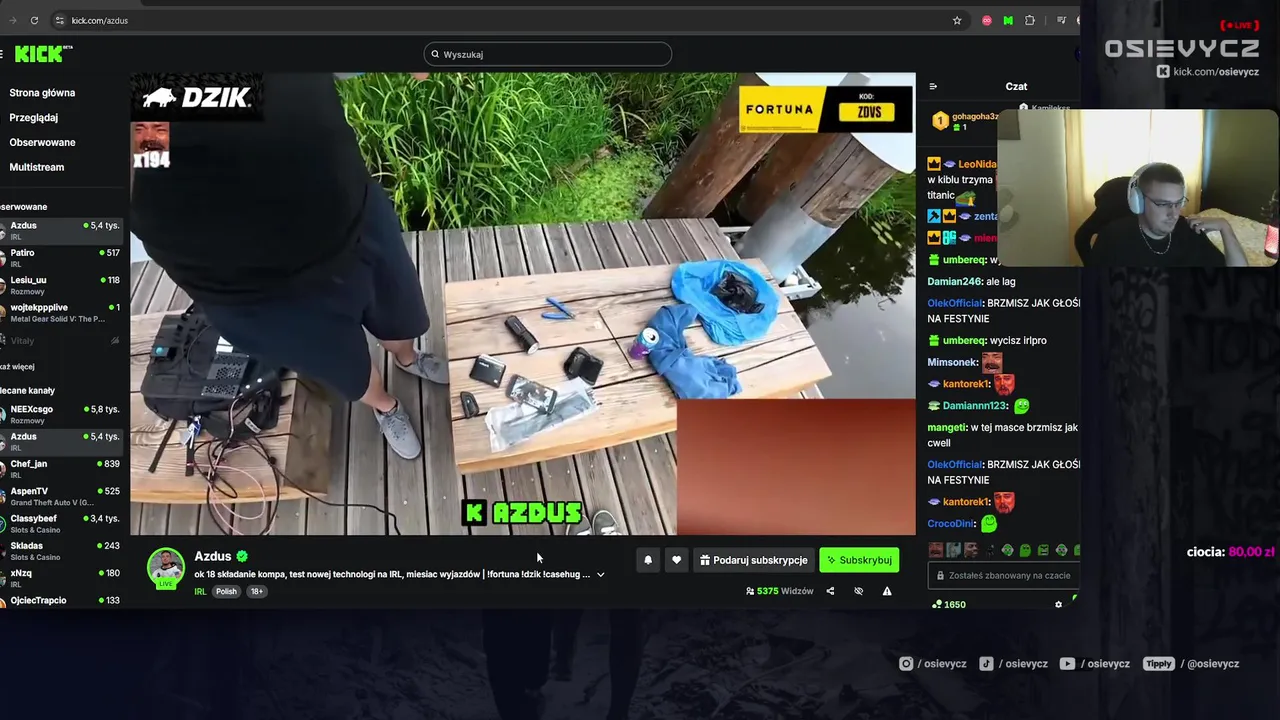Click the heart follow icon
The image size is (1280, 720).
pyautogui.click(x=676, y=560)
